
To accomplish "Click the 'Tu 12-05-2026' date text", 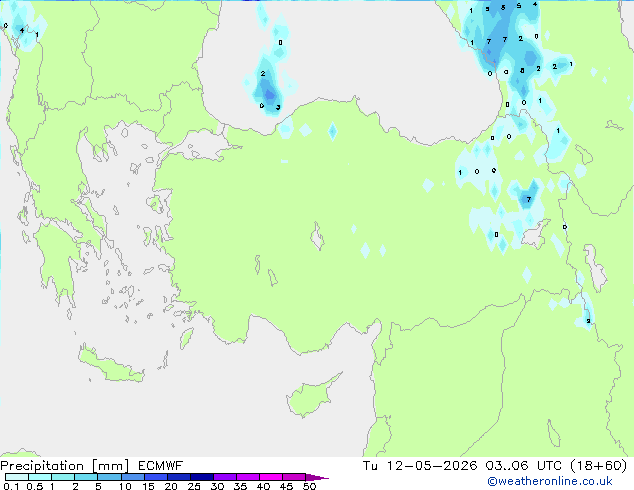I will [420, 466].
